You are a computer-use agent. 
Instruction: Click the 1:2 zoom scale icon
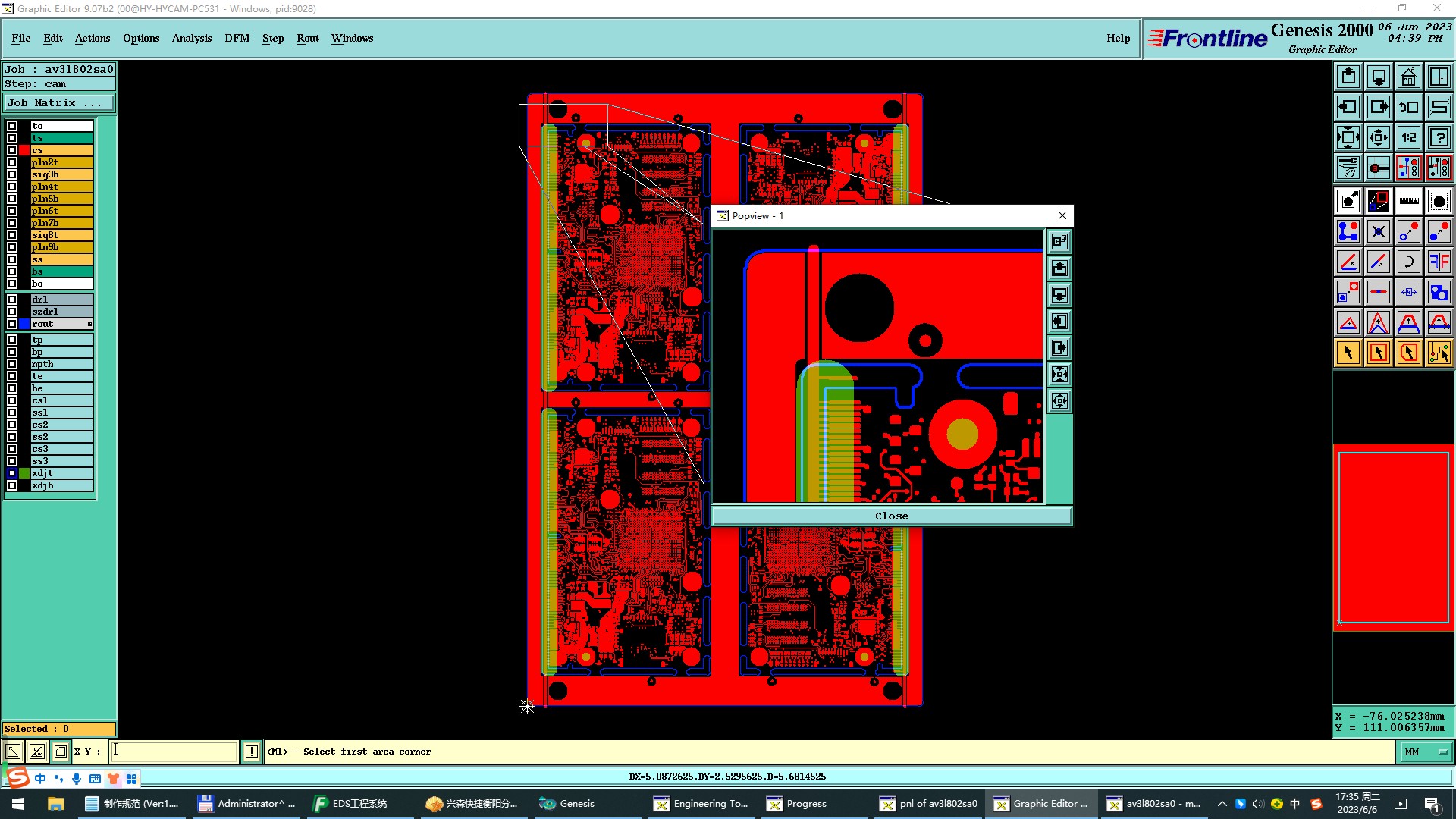point(1408,137)
